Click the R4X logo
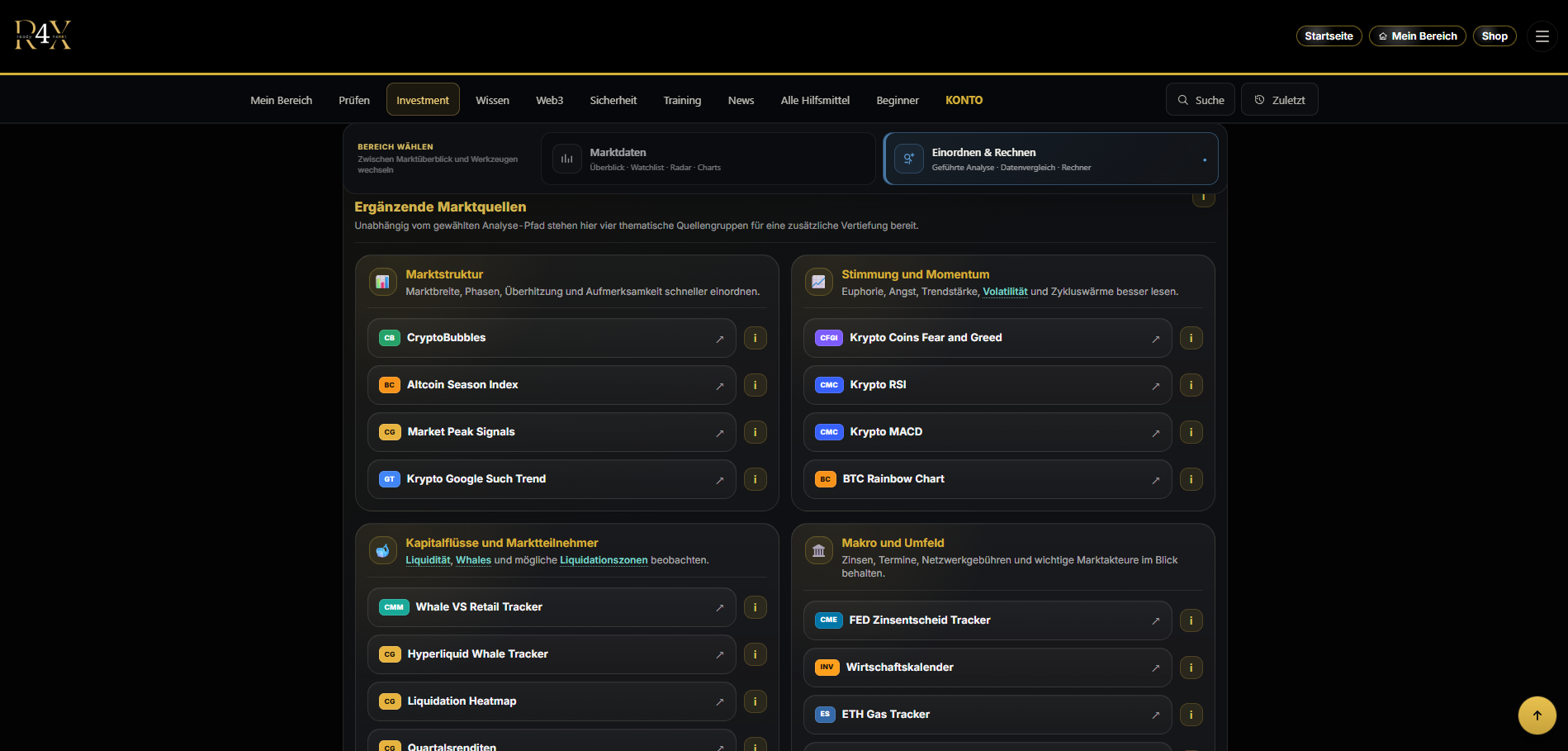Viewport: 1568px width, 751px height. [x=43, y=36]
